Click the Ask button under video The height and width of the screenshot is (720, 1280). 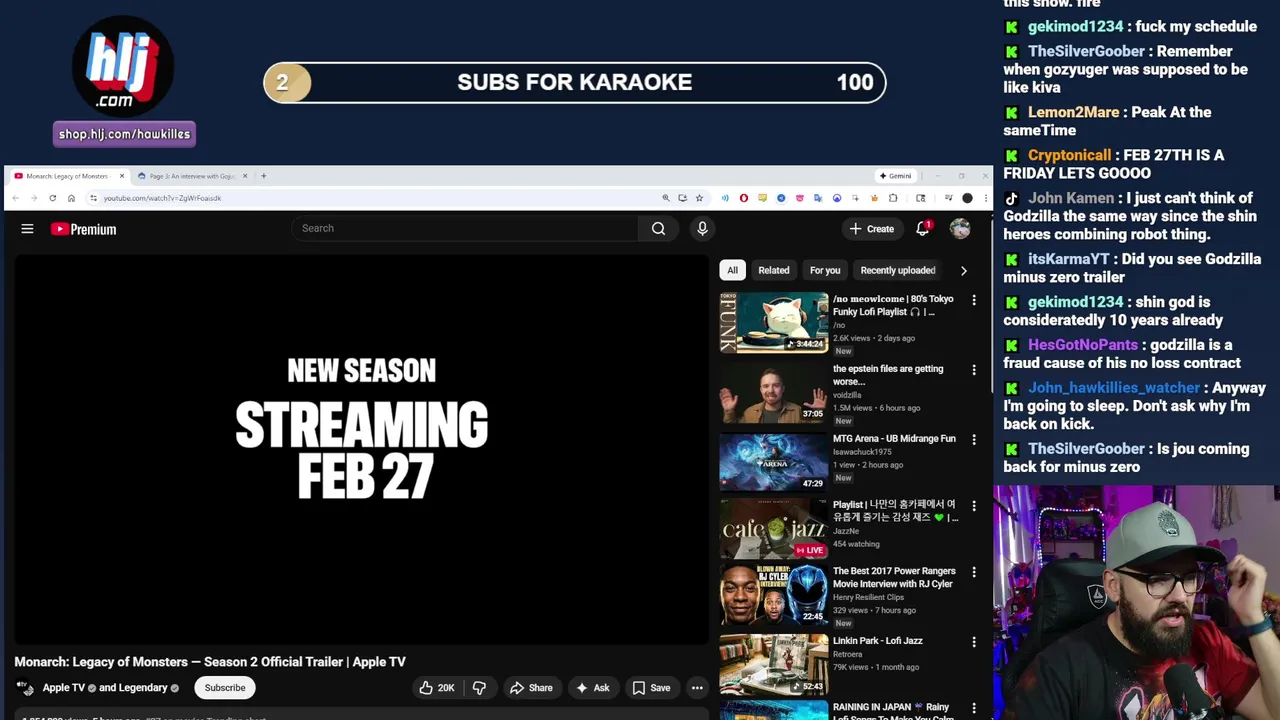(592, 688)
